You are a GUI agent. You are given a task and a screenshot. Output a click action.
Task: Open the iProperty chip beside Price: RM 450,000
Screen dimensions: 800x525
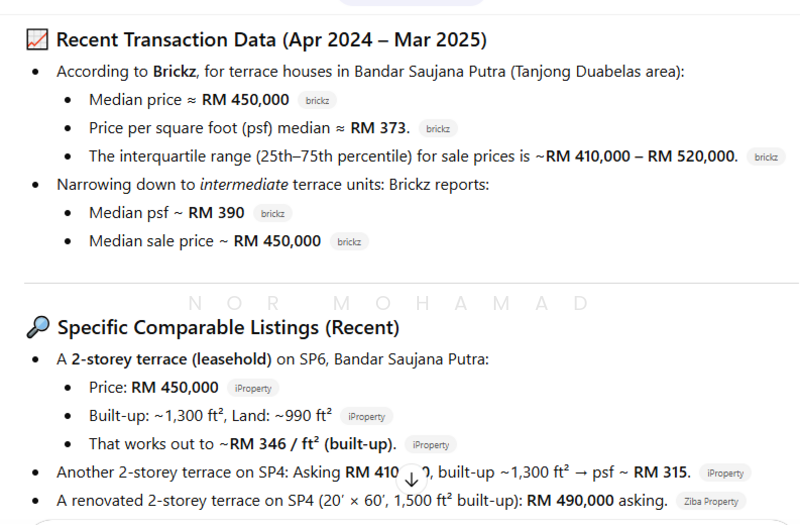[x=252, y=388]
